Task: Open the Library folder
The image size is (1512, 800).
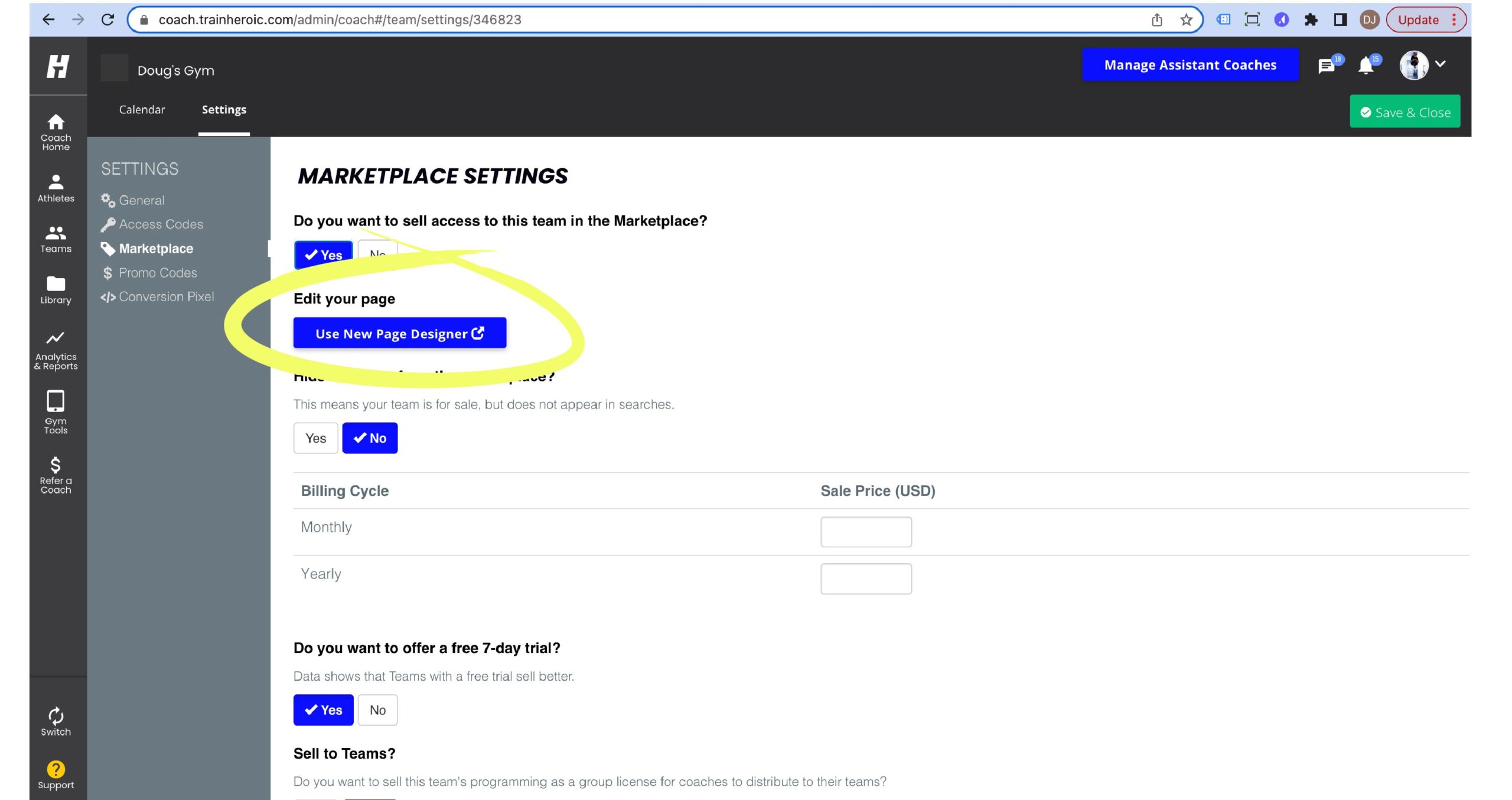Action: click(56, 290)
